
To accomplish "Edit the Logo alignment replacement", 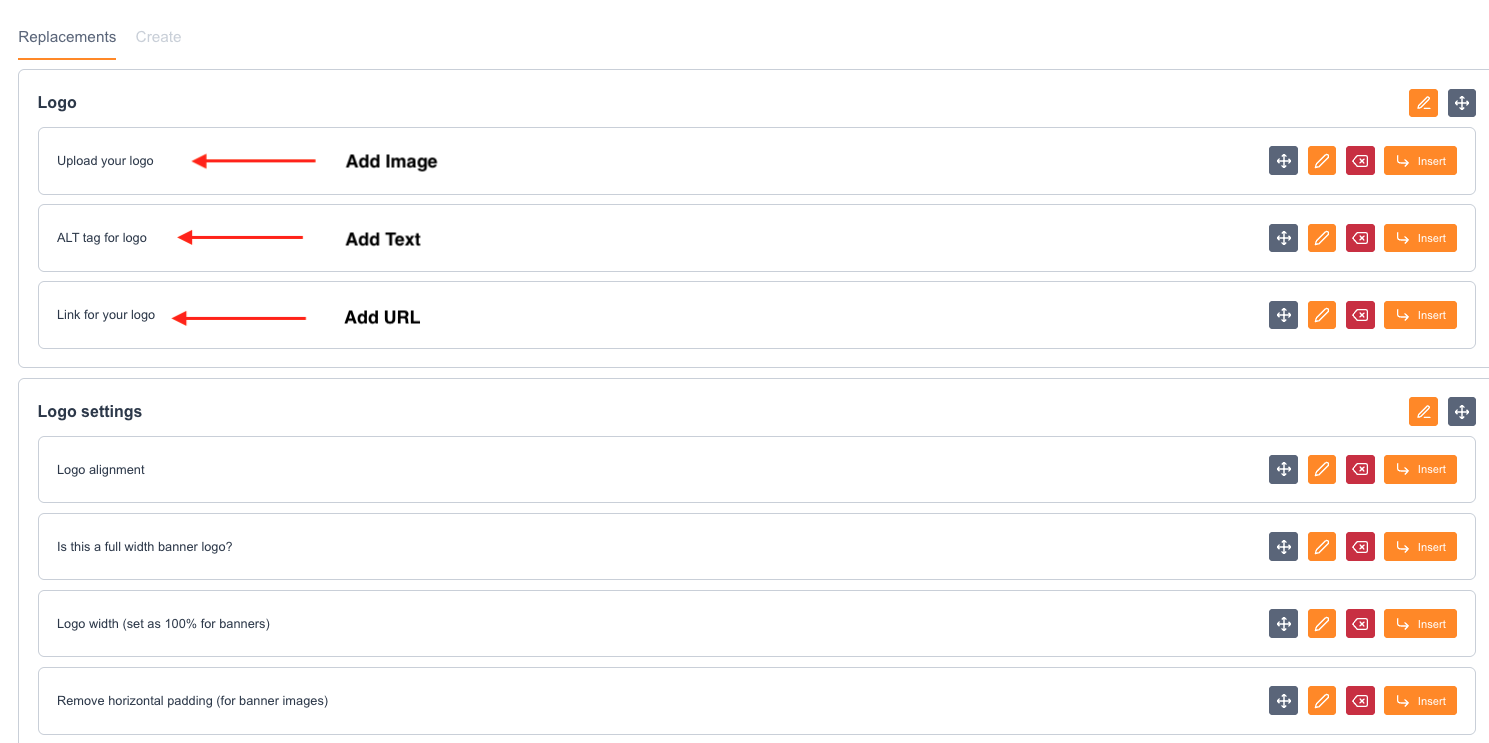I will pyautogui.click(x=1322, y=469).
